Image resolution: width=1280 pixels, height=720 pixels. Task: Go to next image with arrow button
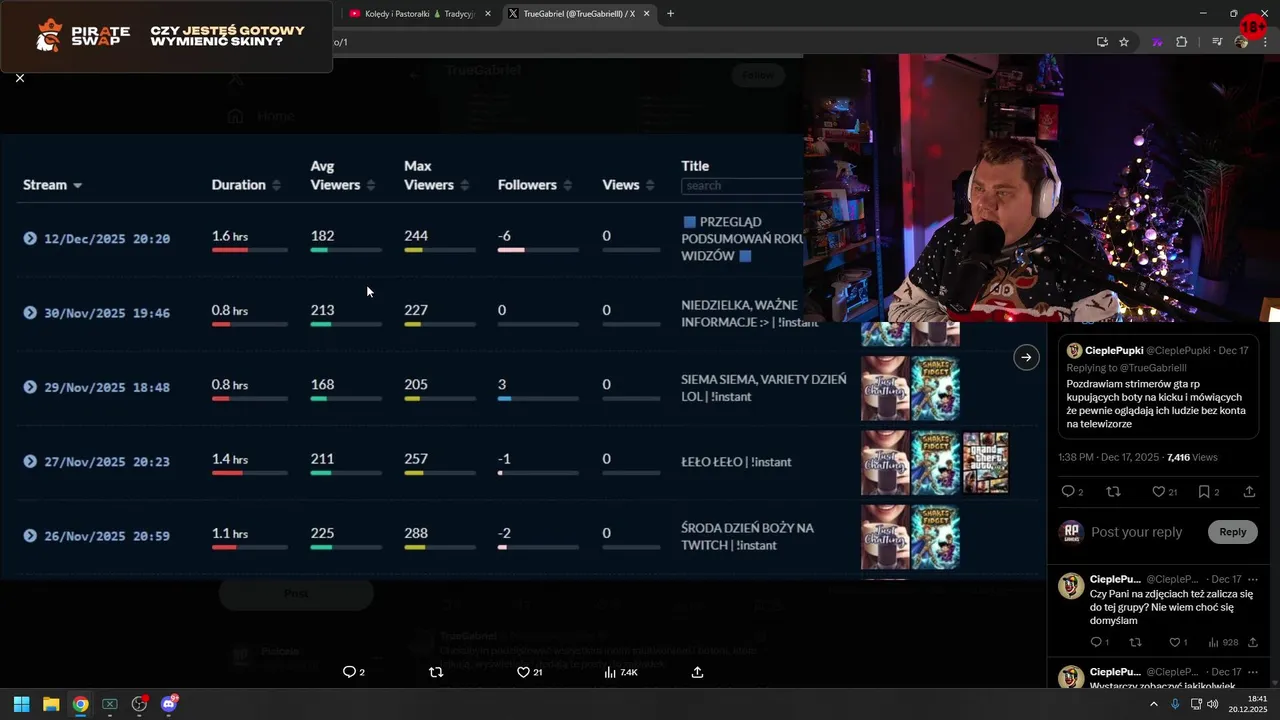1026,357
